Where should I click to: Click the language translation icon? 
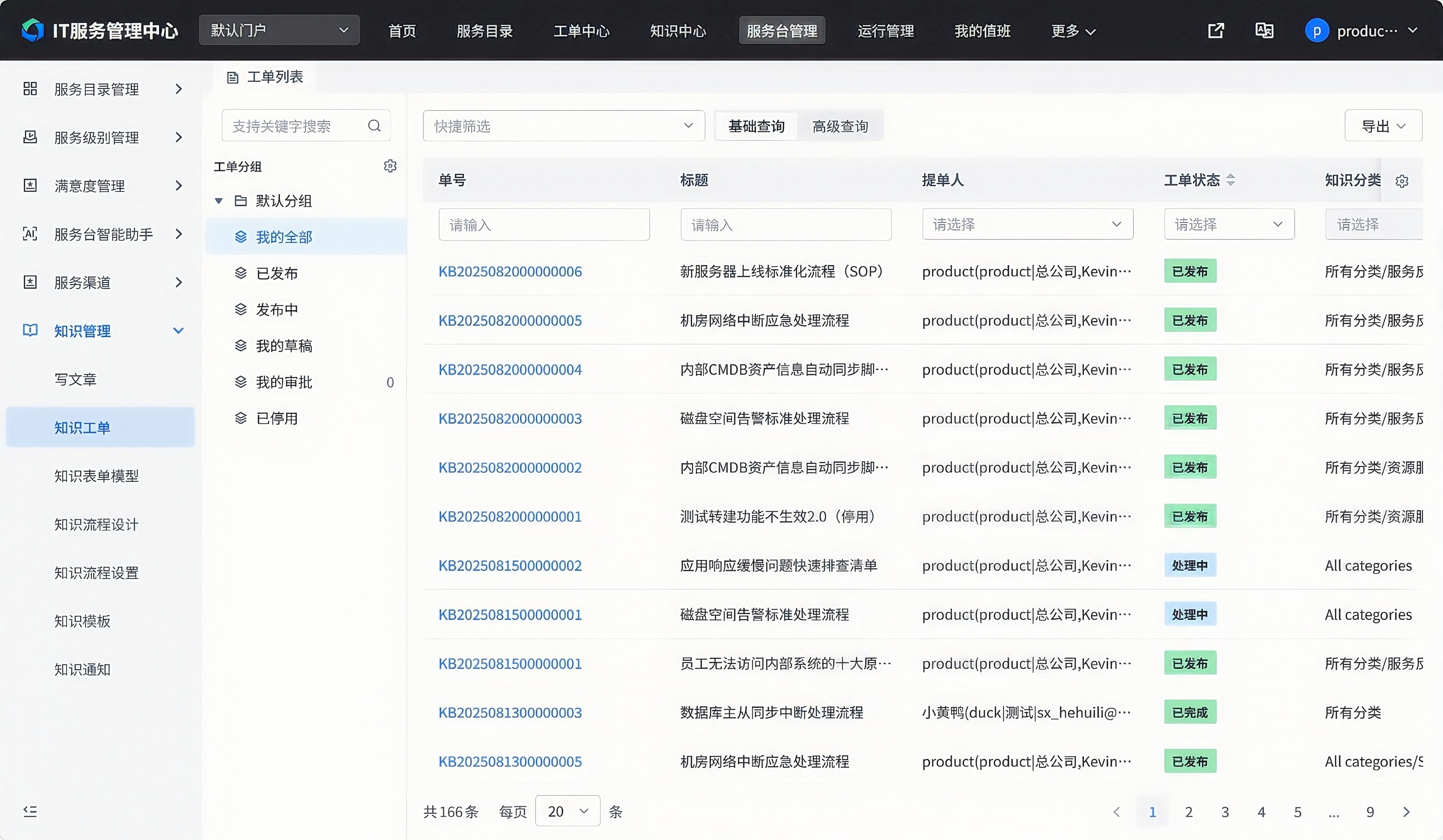click(x=1264, y=30)
